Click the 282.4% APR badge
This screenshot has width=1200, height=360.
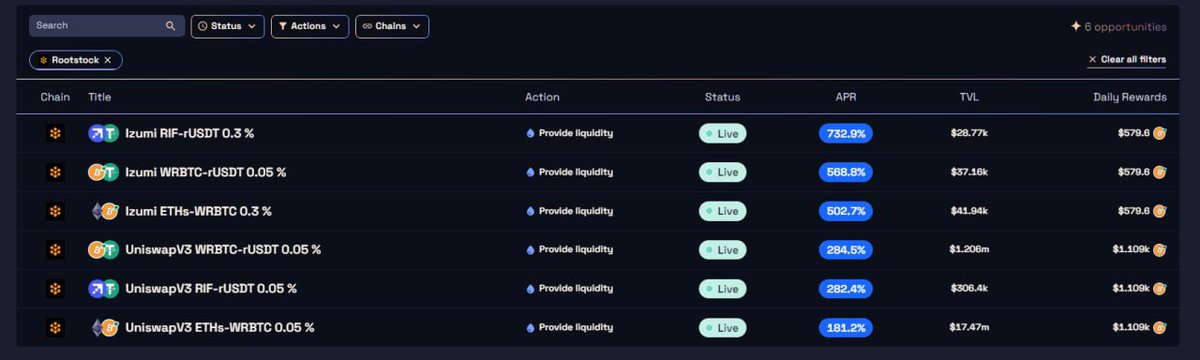846,289
